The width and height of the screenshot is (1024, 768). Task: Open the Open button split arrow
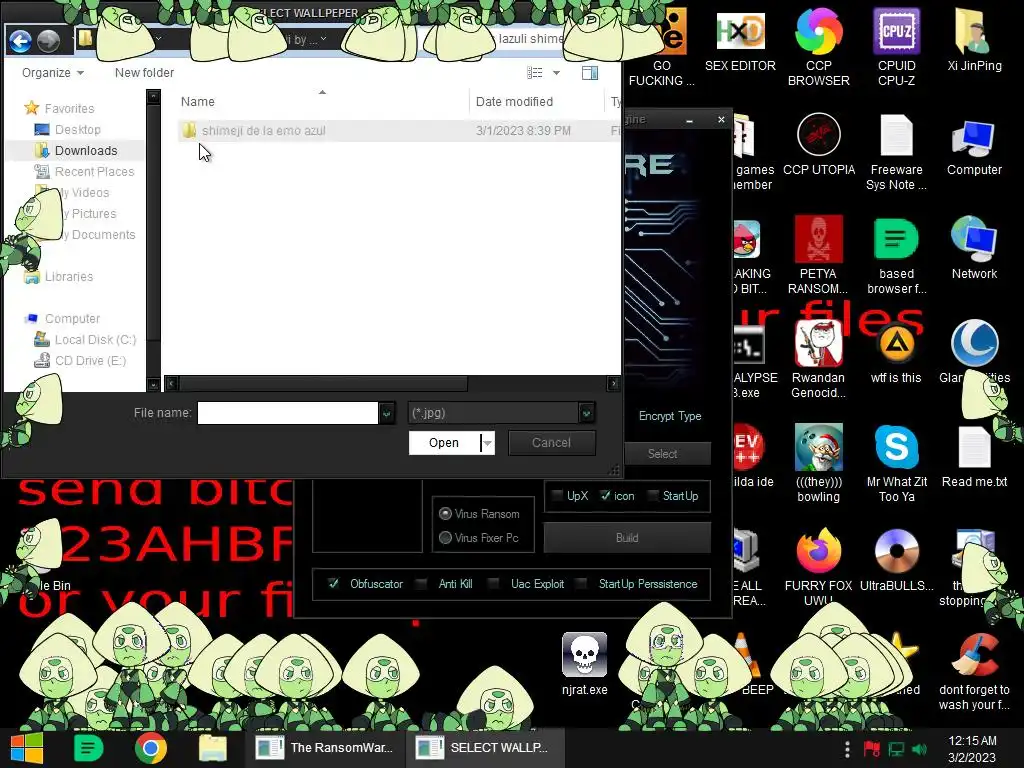click(x=487, y=443)
